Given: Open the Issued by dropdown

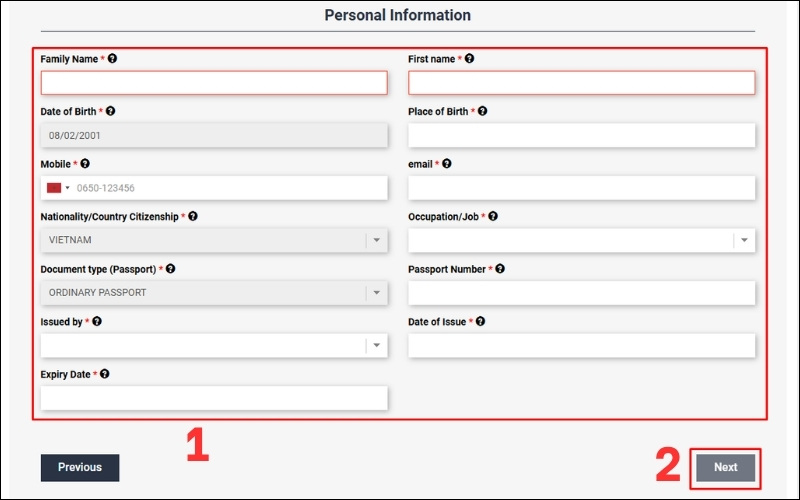Looking at the screenshot, I should [x=376, y=345].
